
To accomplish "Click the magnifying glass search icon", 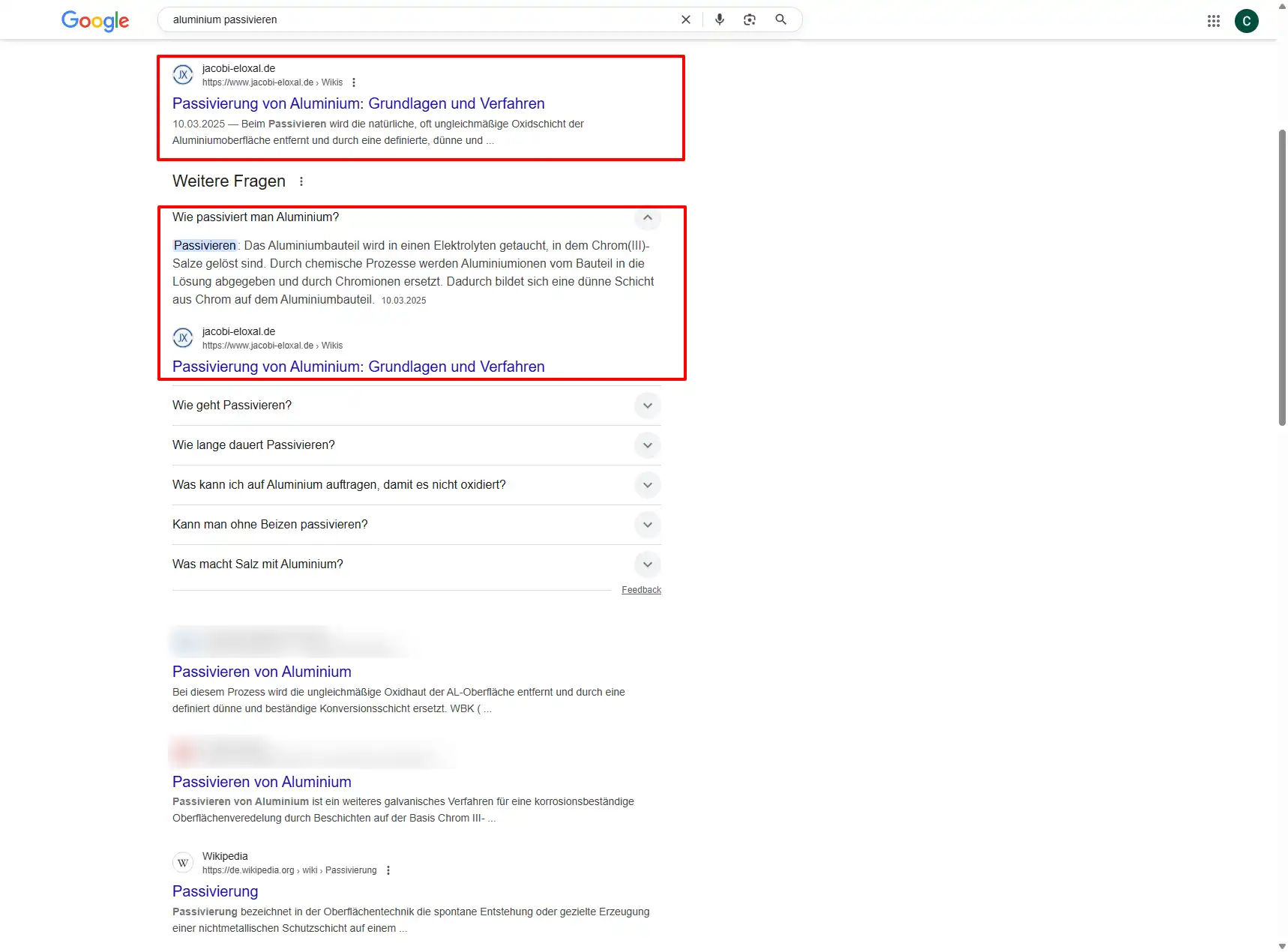I will tap(780, 19).
